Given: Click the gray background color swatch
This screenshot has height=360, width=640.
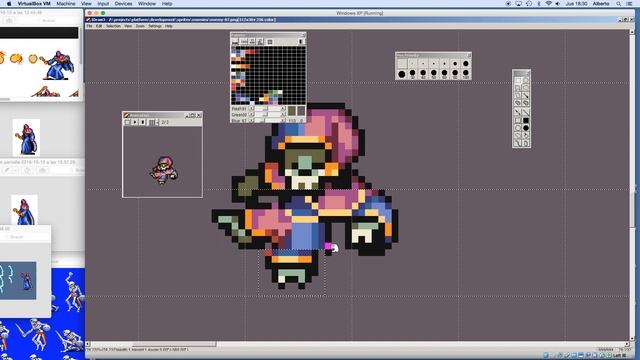Looking at the screenshot, I should (301, 110).
